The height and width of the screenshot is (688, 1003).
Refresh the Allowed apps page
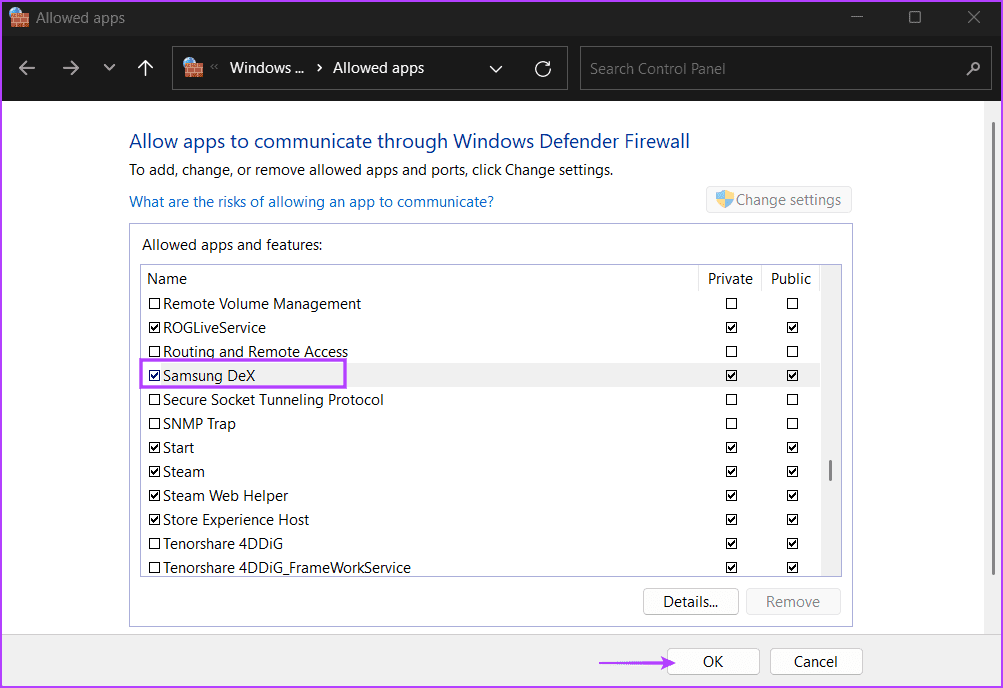click(x=542, y=68)
